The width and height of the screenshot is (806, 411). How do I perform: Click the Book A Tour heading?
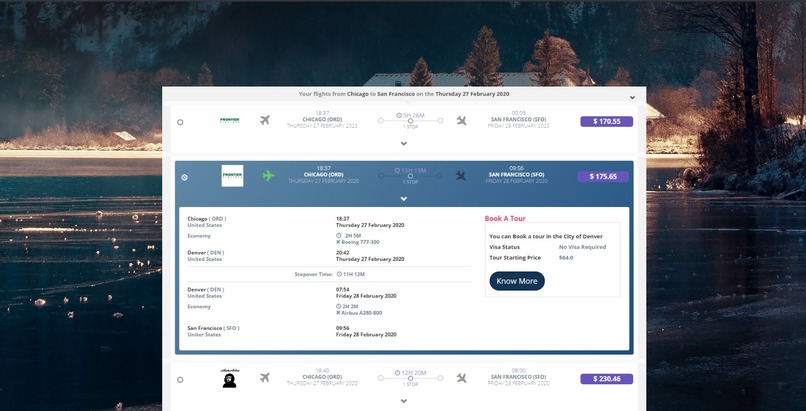coord(505,218)
